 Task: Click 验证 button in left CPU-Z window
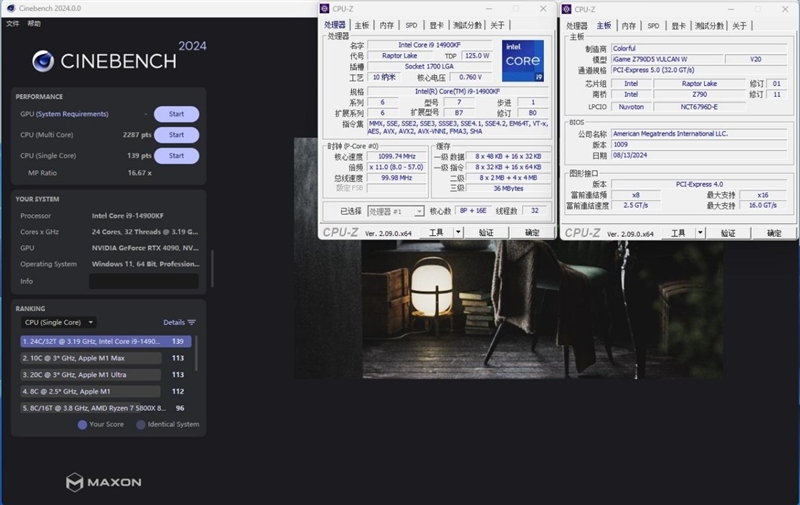click(x=486, y=233)
